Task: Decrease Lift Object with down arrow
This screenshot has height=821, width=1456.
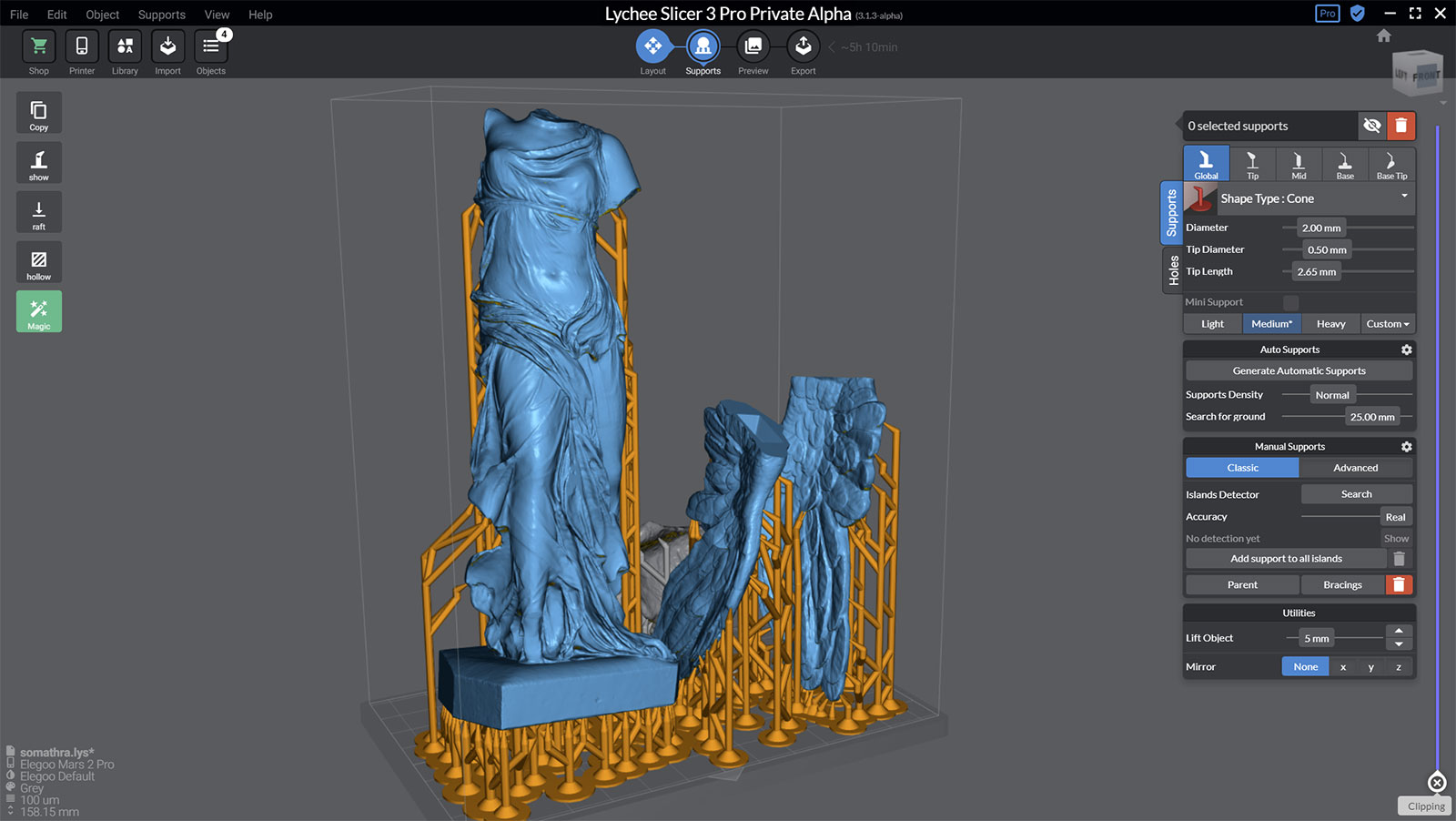Action: click(1399, 644)
